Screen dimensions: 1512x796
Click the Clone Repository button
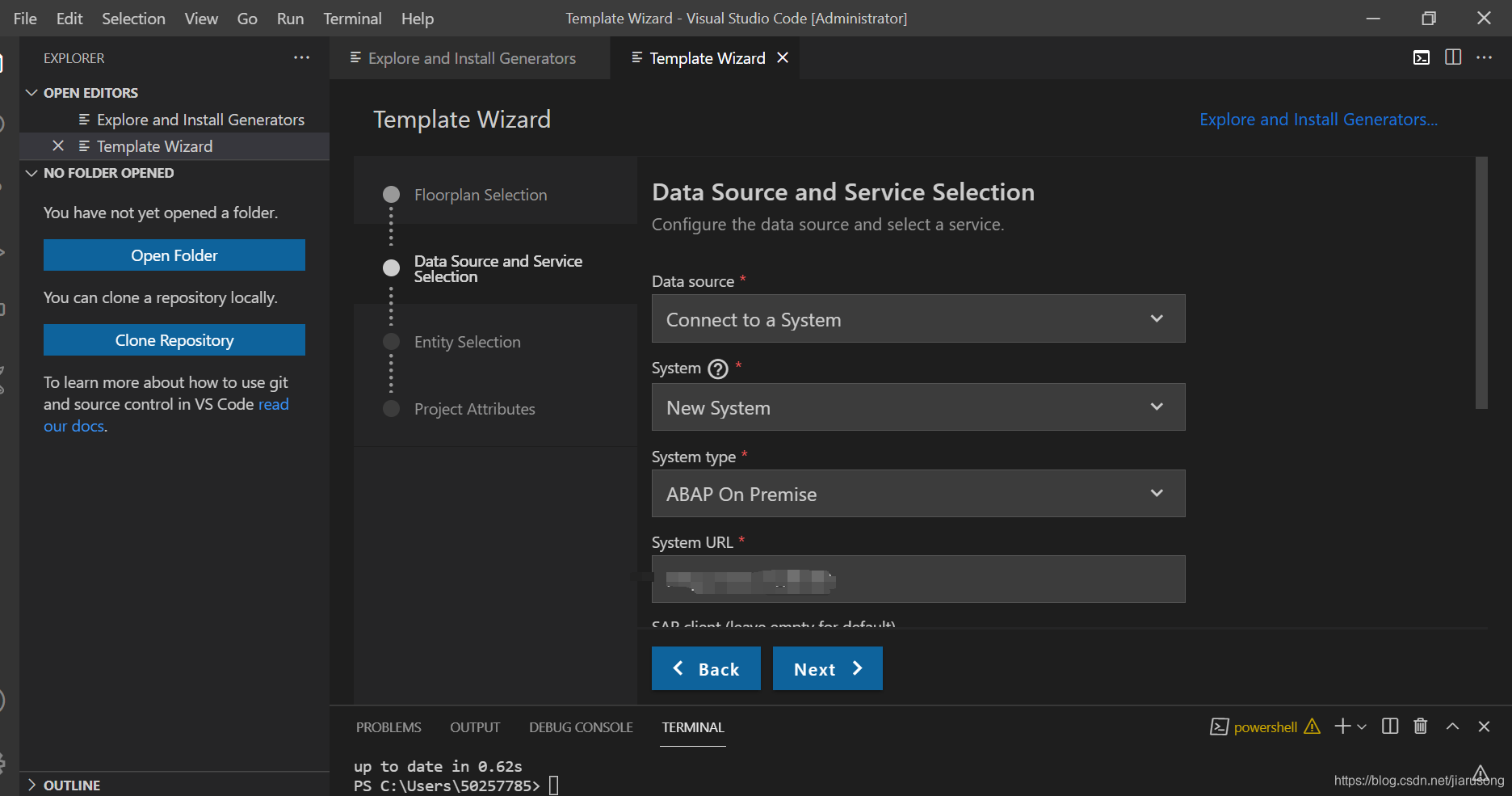[174, 340]
